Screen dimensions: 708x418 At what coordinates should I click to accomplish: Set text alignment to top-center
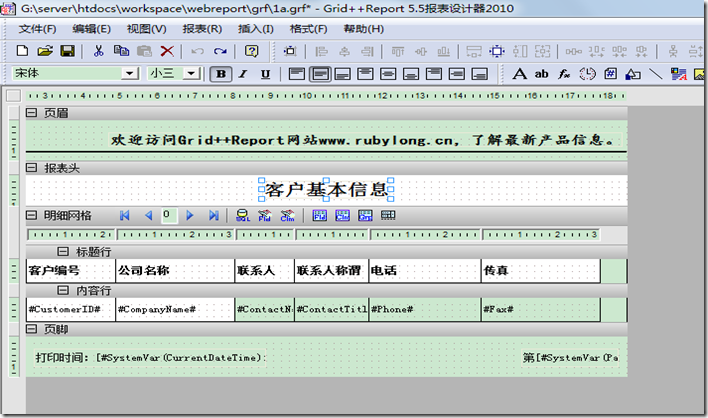coord(365,74)
